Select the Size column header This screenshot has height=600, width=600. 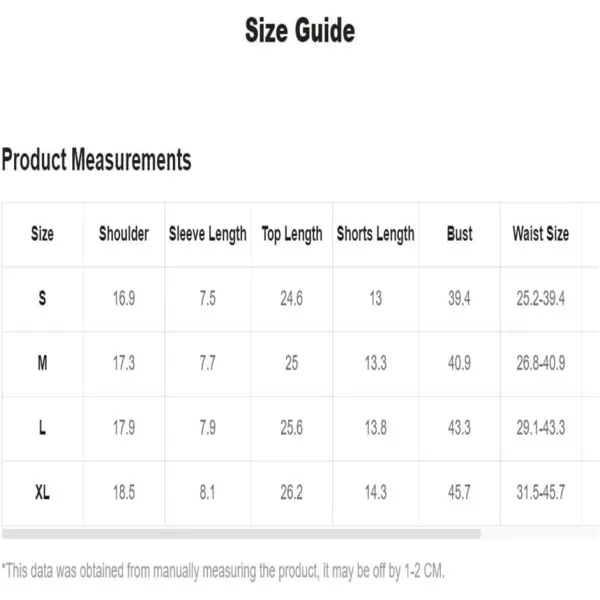tap(42, 233)
